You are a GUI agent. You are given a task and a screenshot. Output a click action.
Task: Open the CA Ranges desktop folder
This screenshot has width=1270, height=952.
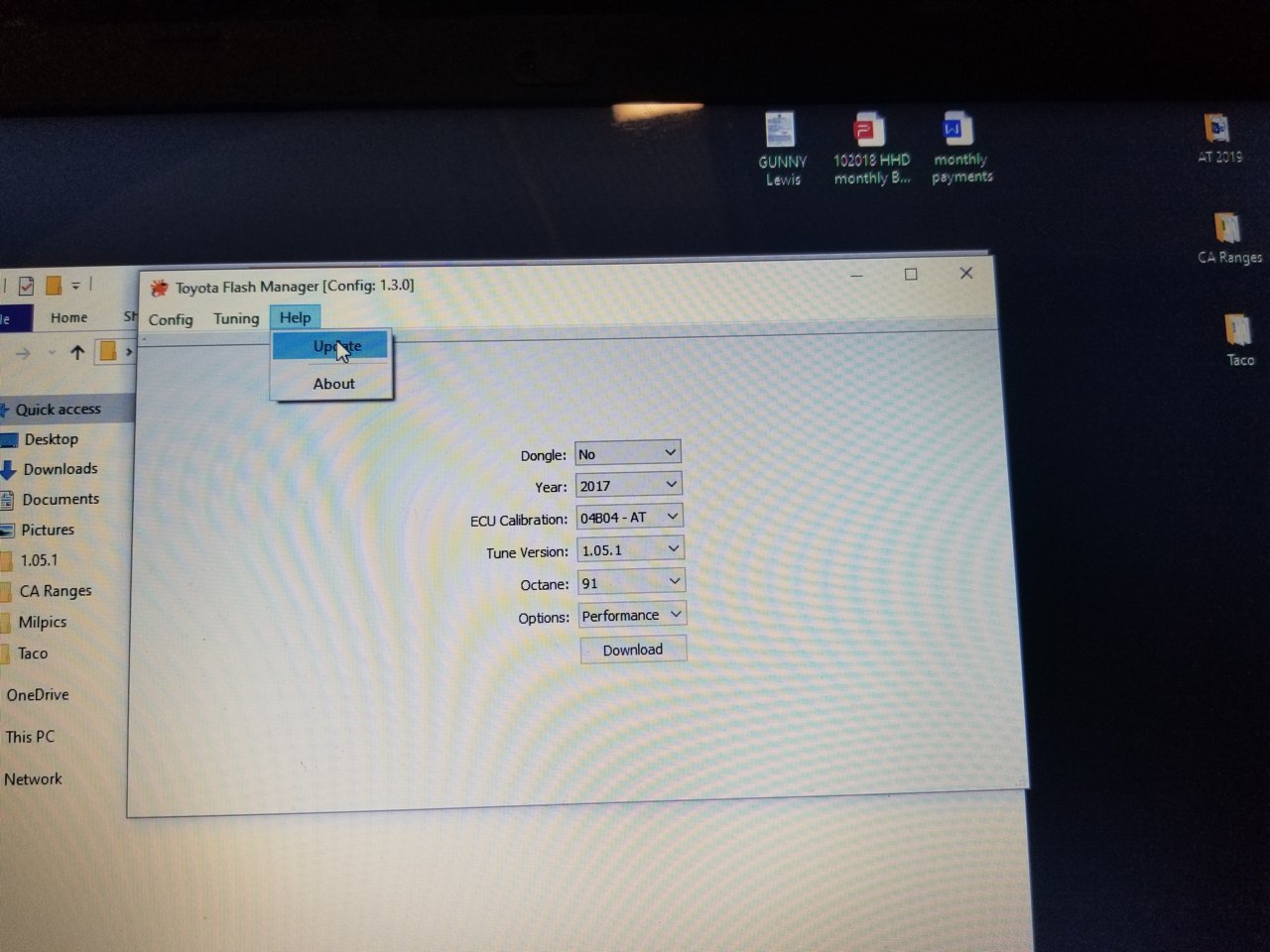(x=1228, y=239)
